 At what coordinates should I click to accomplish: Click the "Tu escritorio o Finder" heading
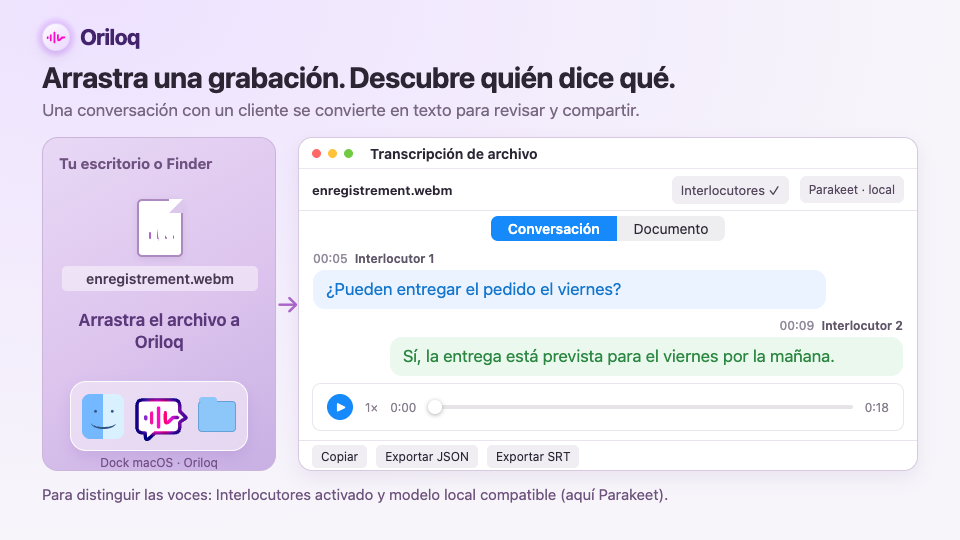point(135,164)
